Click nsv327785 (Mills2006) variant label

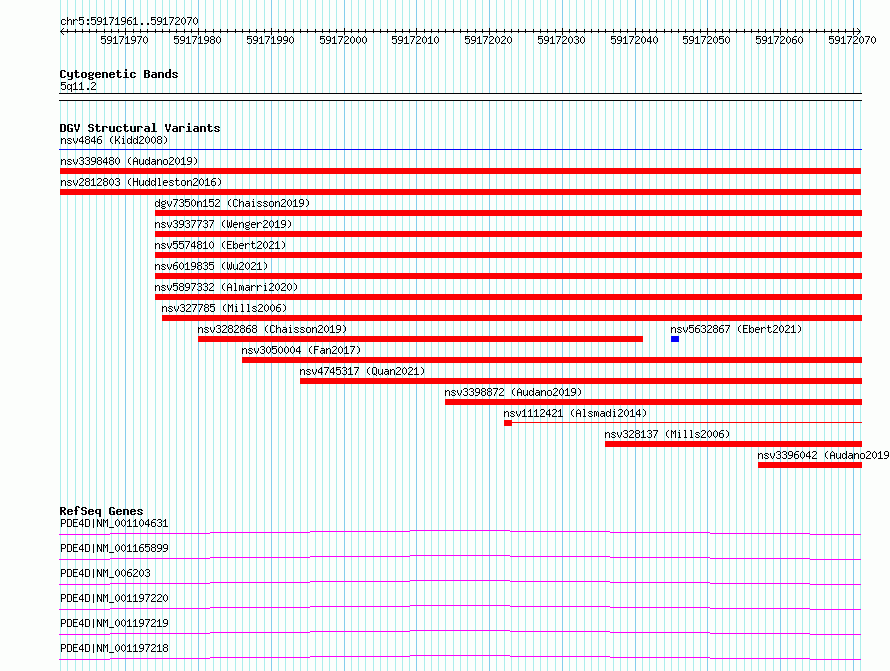224,308
